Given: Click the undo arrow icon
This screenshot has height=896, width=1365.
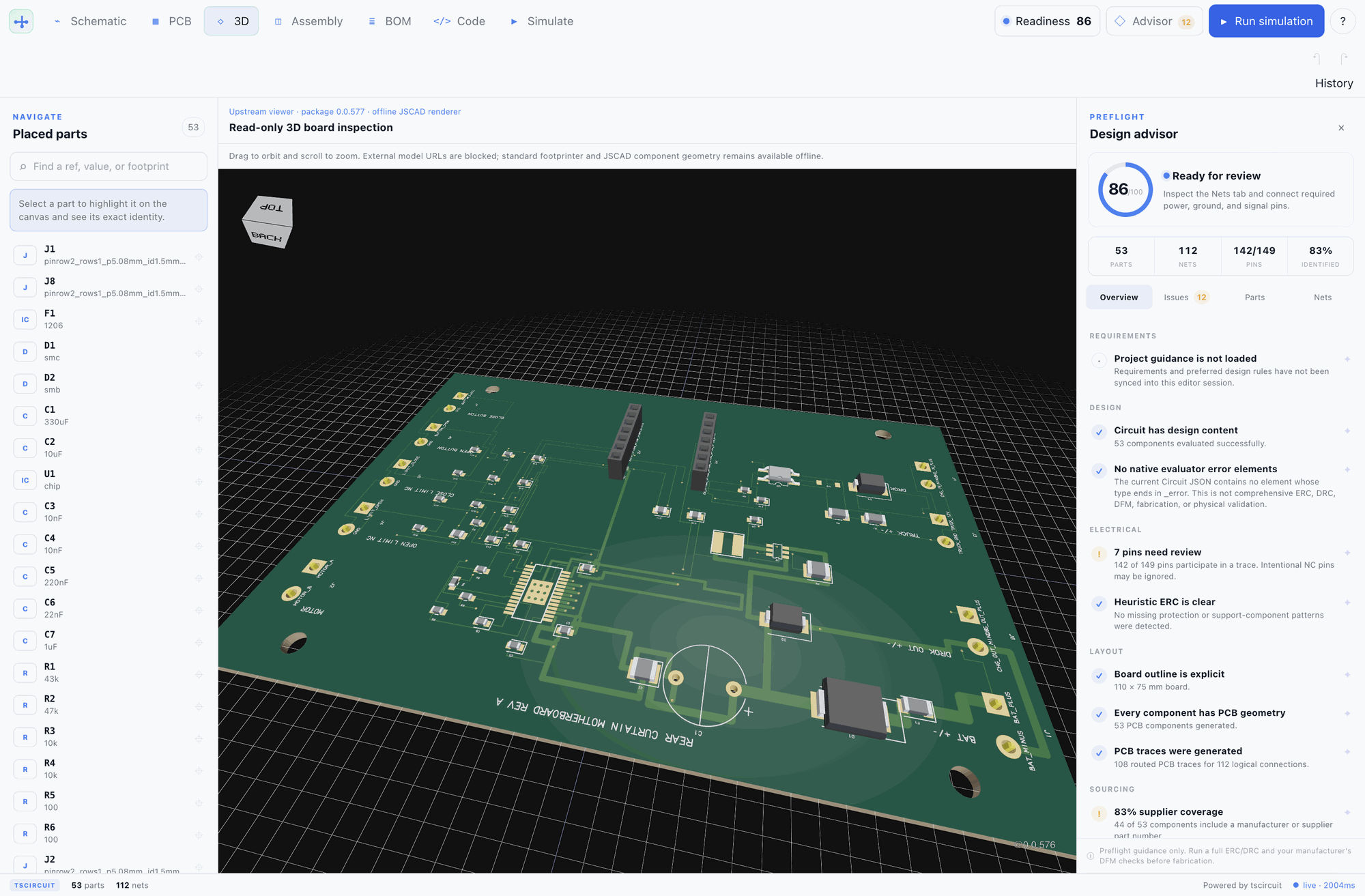Looking at the screenshot, I should [x=1317, y=59].
